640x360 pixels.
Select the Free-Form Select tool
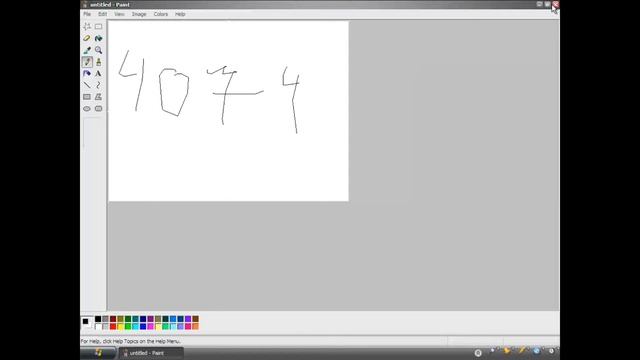coord(87,27)
